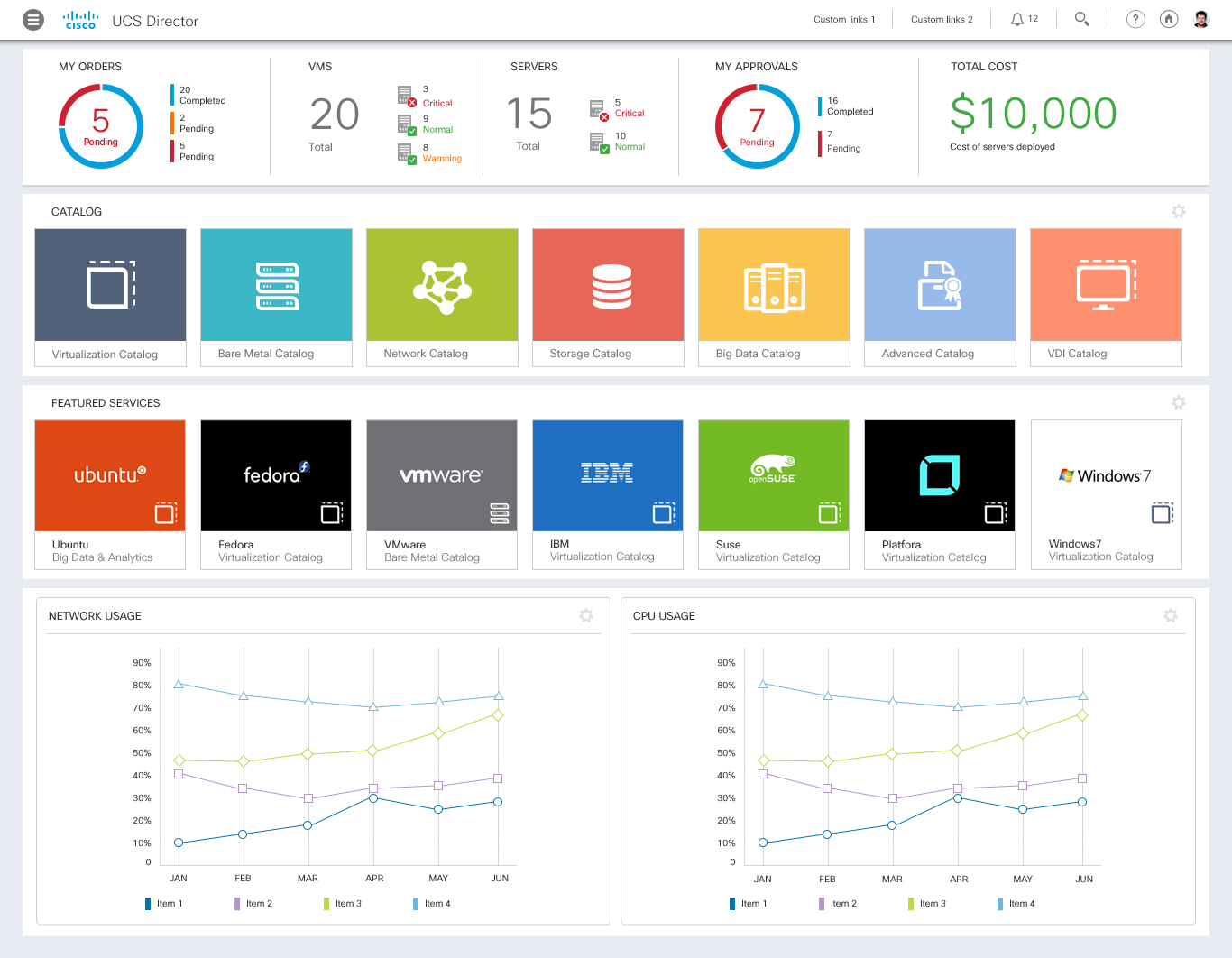1232x958 pixels.
Task: Select the Storage Catalog database icon
Action: click(x=611, y=287)
